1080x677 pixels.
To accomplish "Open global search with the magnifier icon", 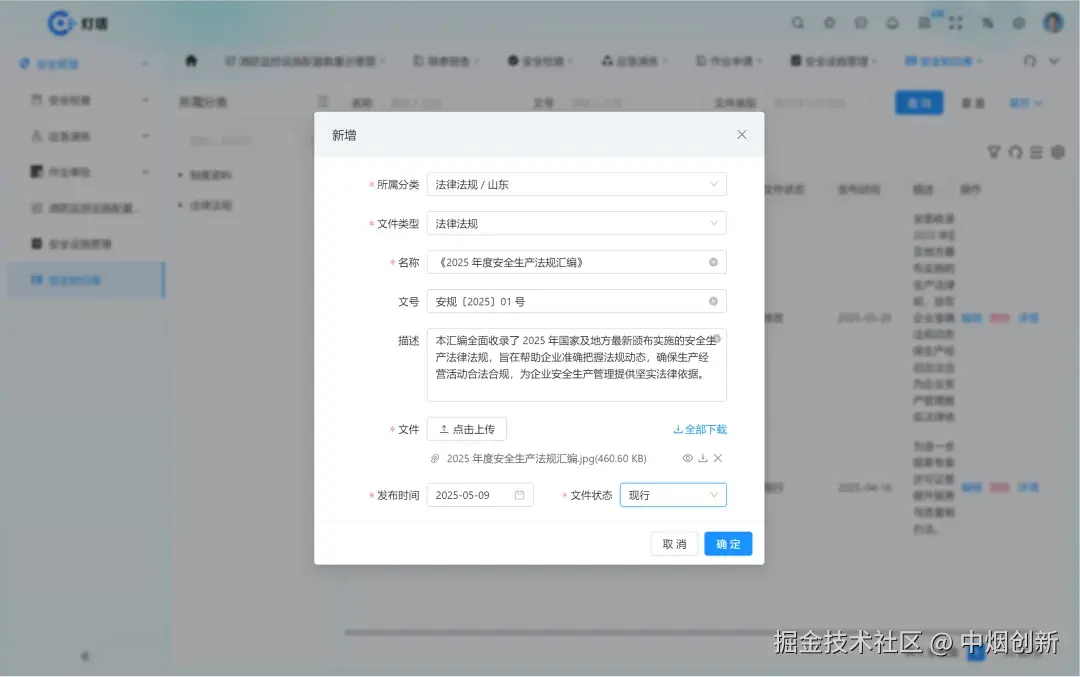I will 797,22.
